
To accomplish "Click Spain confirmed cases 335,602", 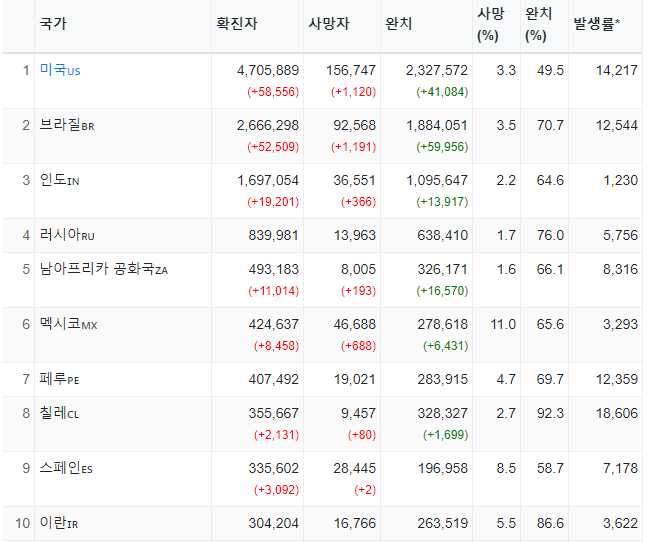I will point(274,468).
